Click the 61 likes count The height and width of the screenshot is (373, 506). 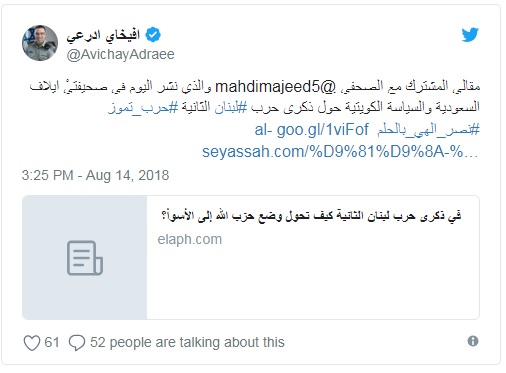52,342
